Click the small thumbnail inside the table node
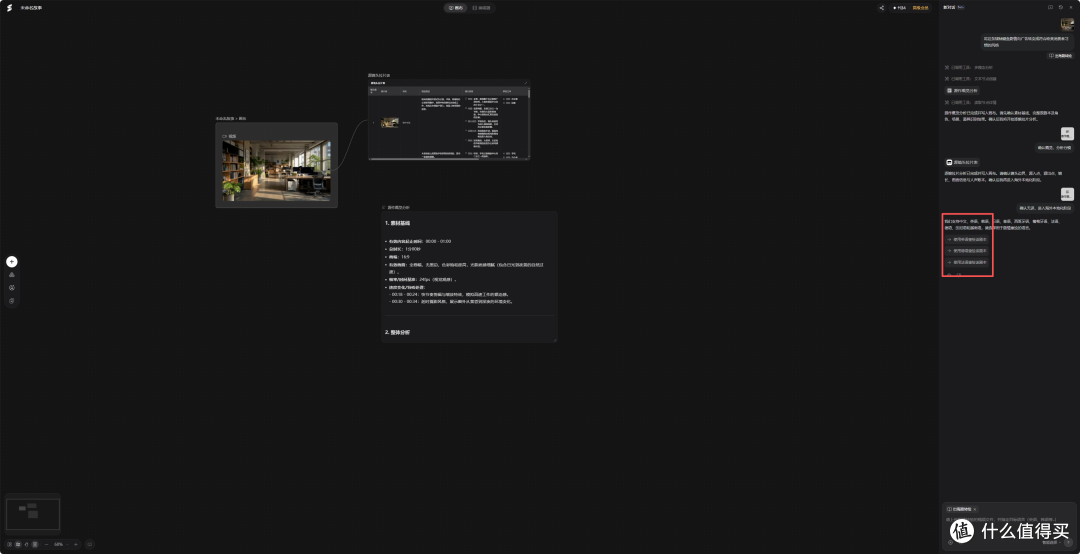The image size is (1080, 554). (x=390, y=123)
